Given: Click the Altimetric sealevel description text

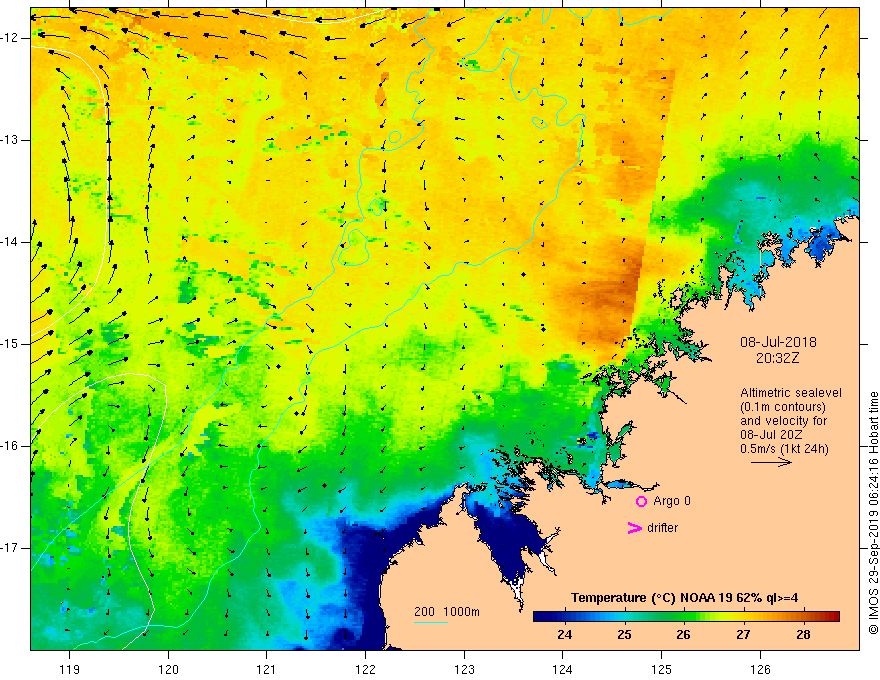Looking at the screenshot, I should [x=791, y=421].
